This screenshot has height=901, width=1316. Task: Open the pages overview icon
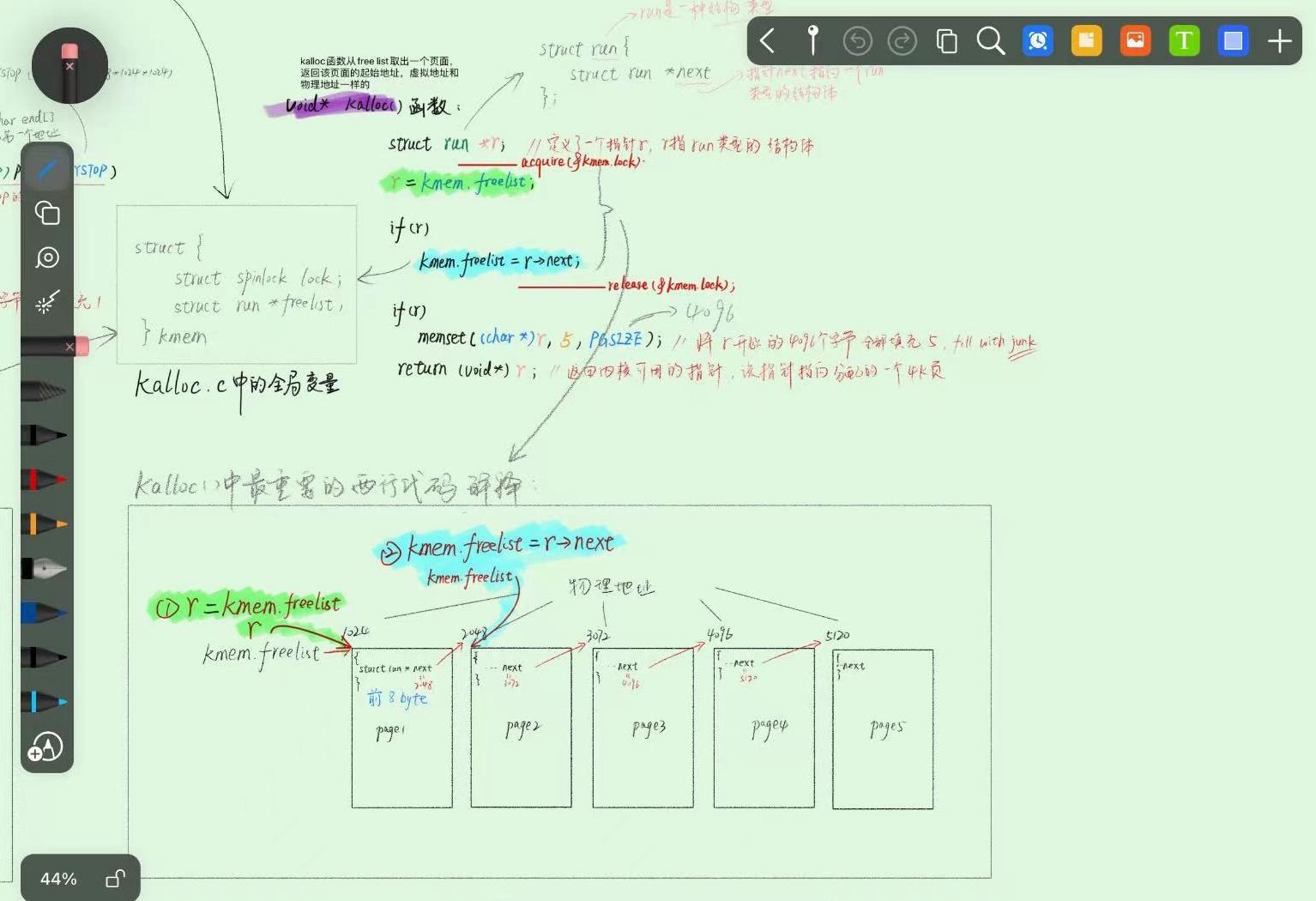coord(946,40)
